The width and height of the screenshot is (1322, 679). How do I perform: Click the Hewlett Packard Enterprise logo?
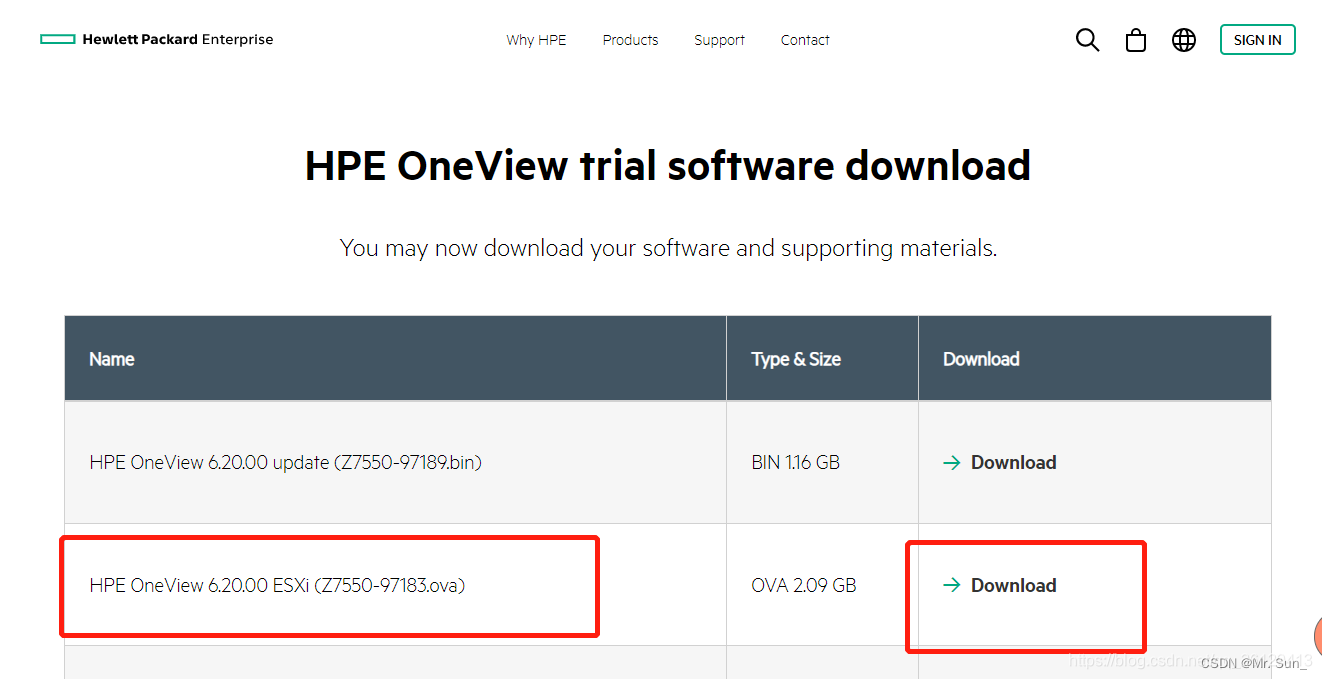(x=155, y=39)
